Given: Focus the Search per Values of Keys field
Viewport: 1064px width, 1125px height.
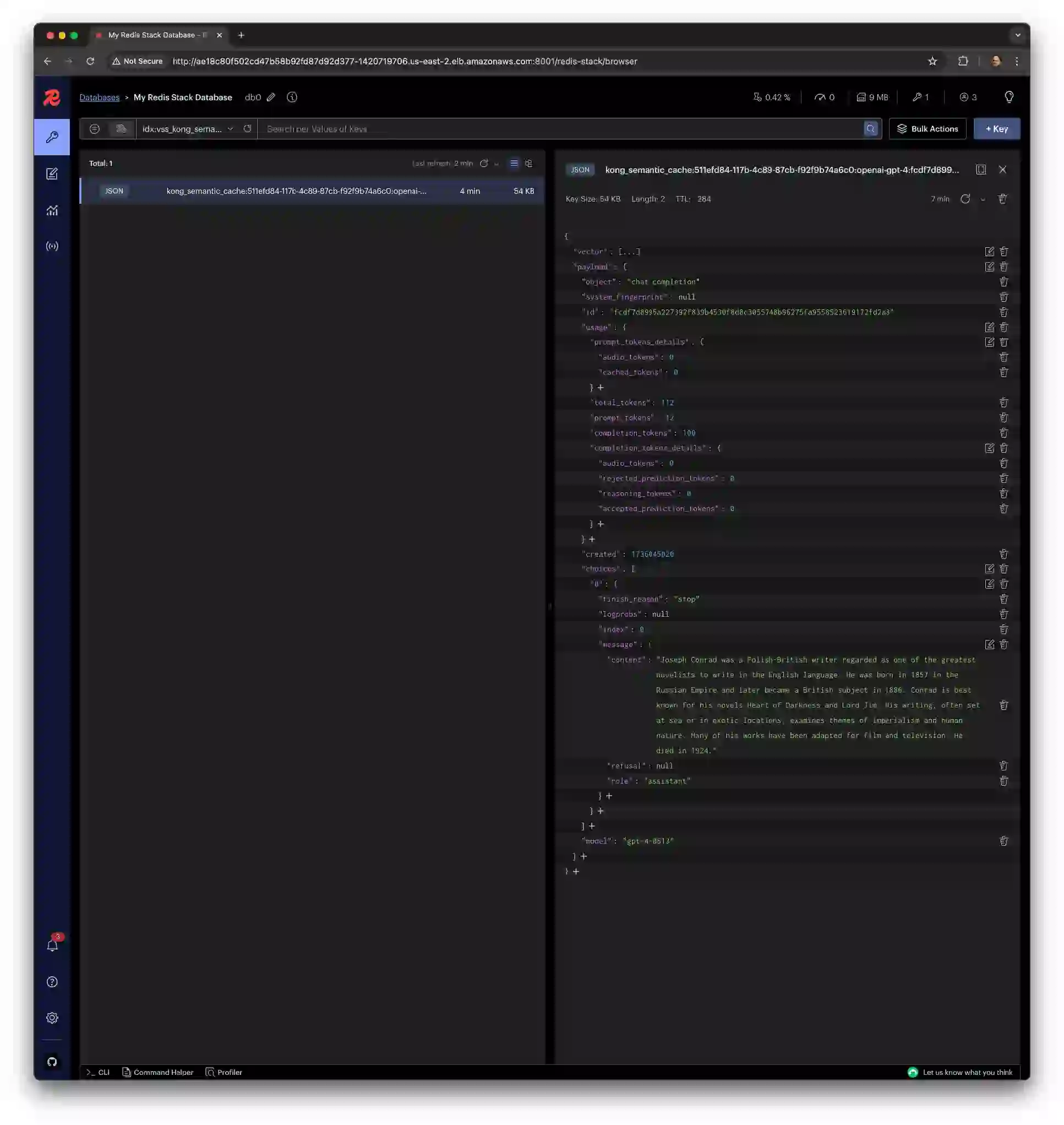Looking at the screenshot, I should tap(560, 129).
